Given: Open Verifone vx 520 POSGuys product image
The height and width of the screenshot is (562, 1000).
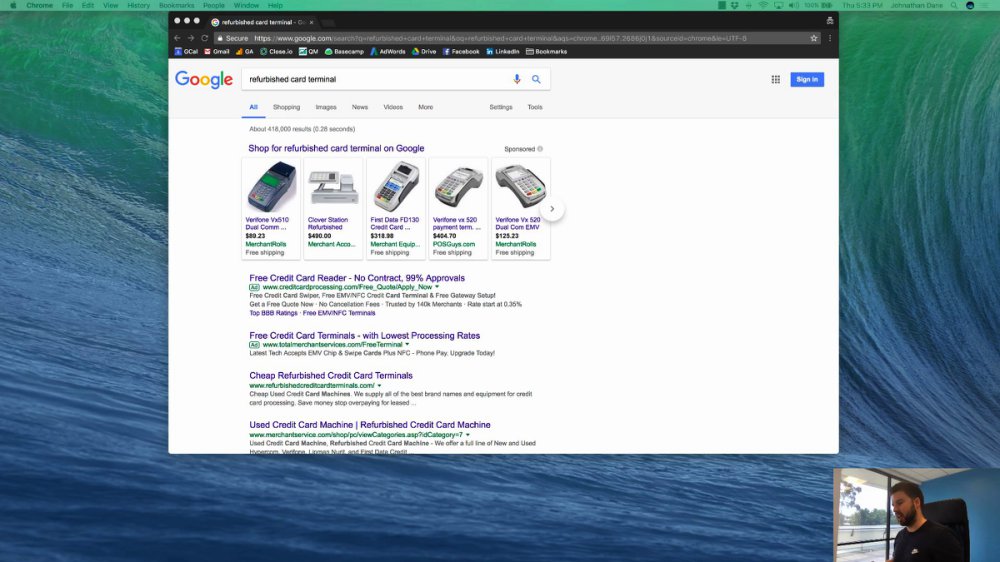Looking at the screenshot, I should coord(459,186).
